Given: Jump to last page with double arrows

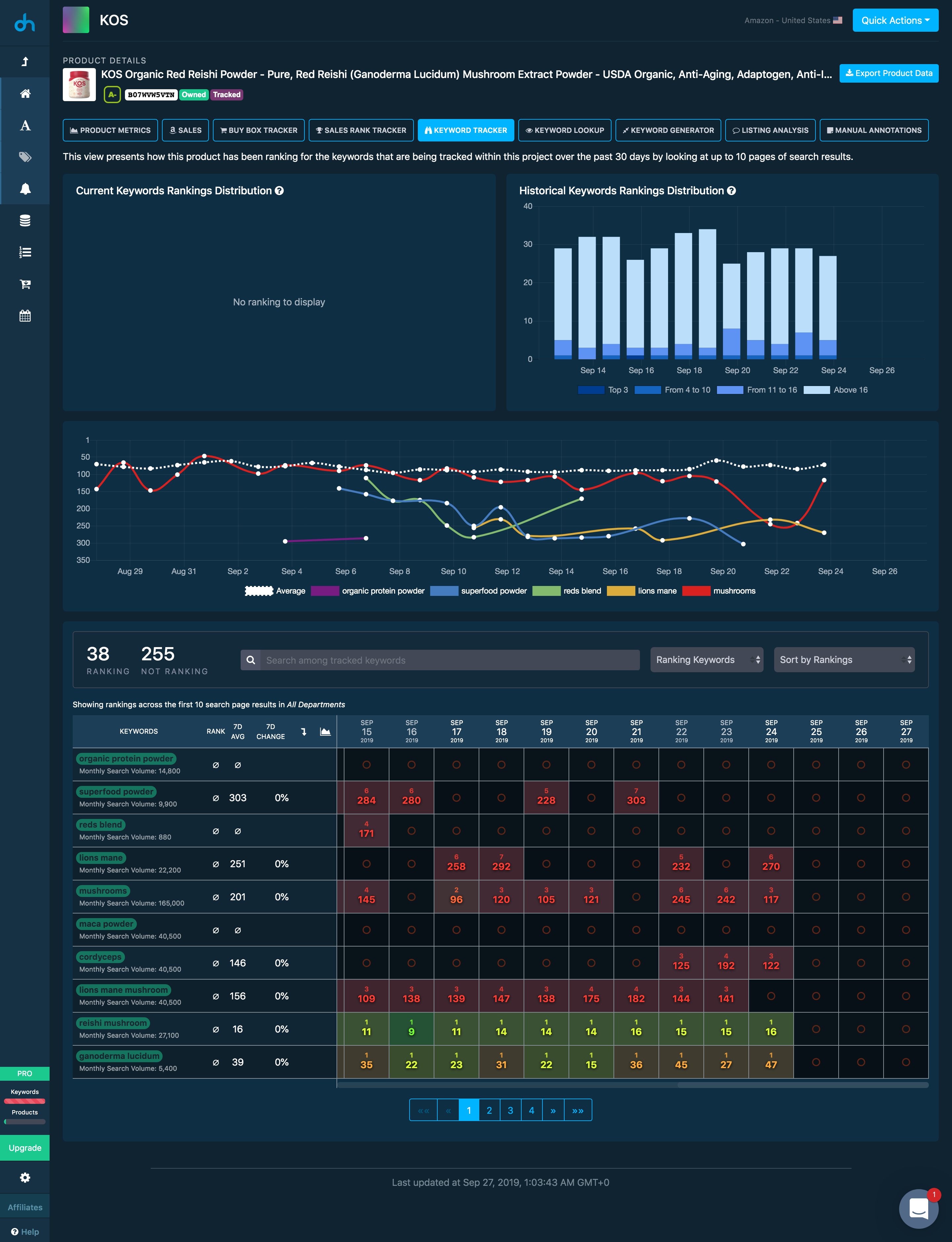Looking at the screenshot, I should pyautogui.click(x=578, y=1110).
